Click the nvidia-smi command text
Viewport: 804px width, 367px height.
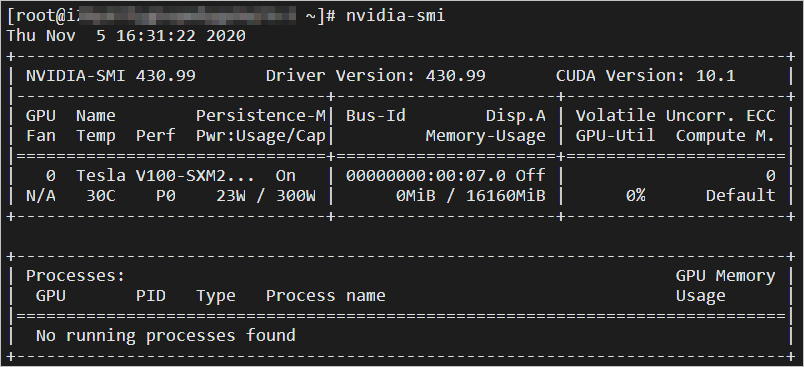[395, 16]
